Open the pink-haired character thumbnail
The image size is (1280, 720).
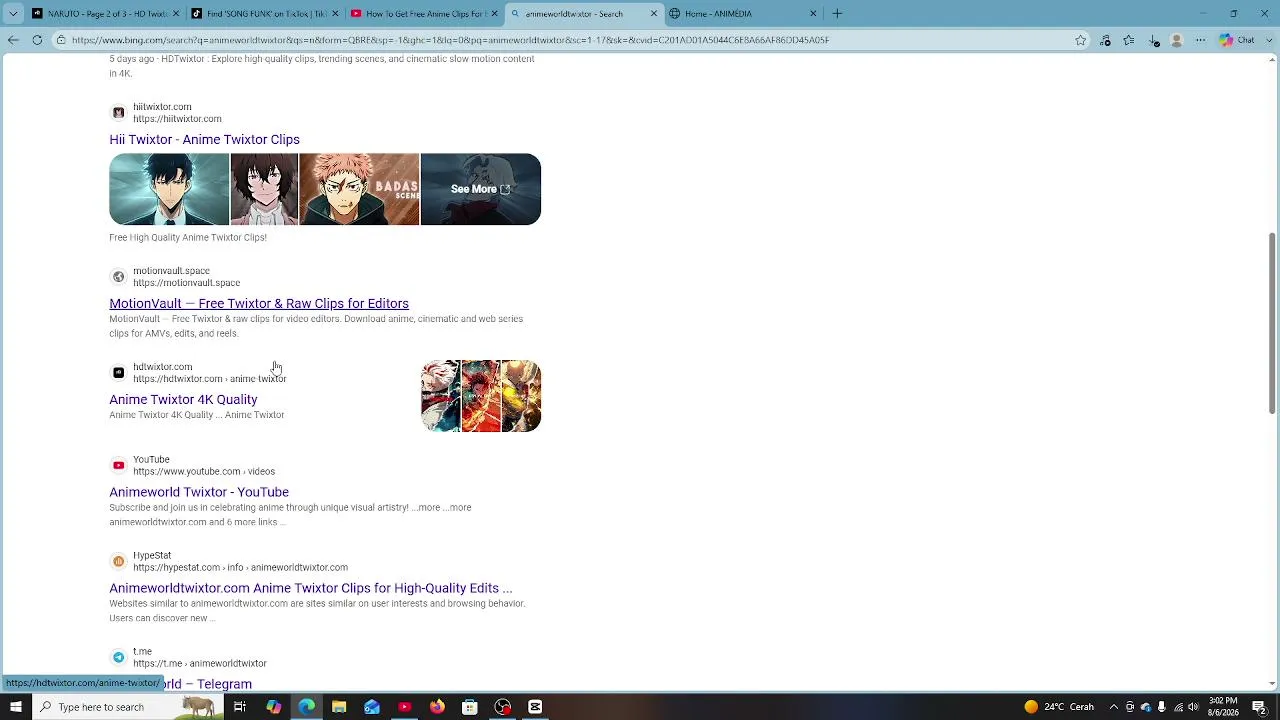pos(359,189)
